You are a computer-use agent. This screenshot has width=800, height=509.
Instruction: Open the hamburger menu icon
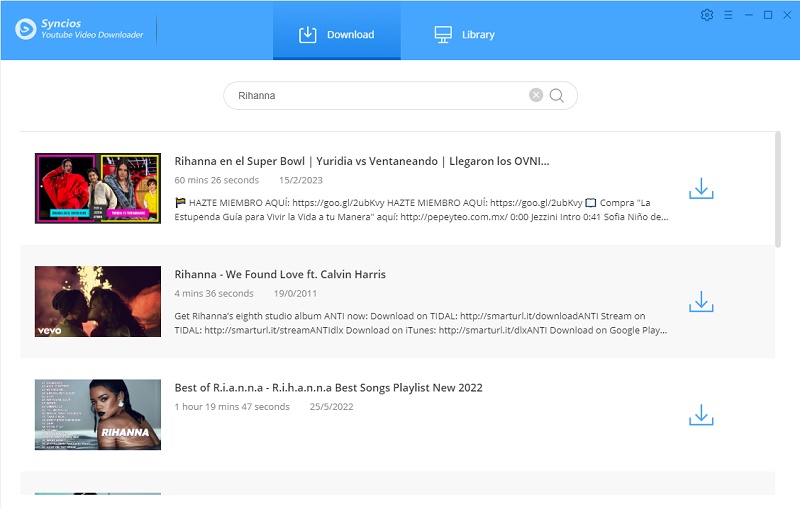728,15
